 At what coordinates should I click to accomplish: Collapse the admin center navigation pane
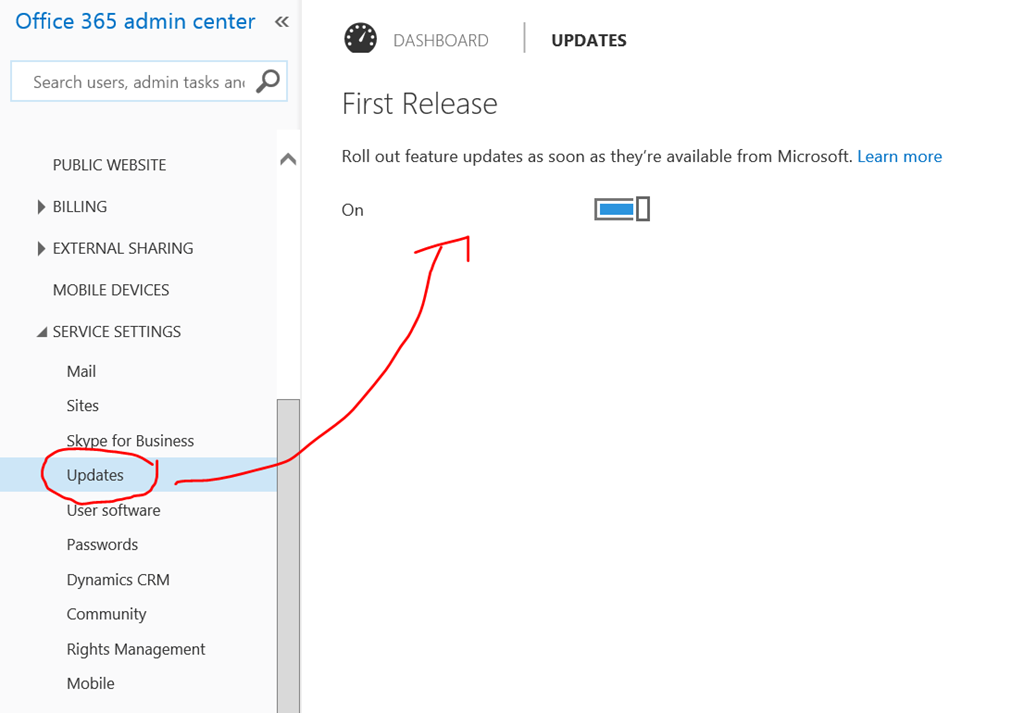click(x=282, y=22)
